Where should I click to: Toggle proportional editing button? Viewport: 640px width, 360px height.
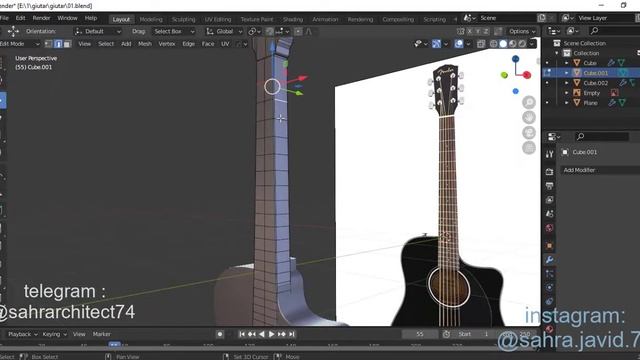point(298,31)
